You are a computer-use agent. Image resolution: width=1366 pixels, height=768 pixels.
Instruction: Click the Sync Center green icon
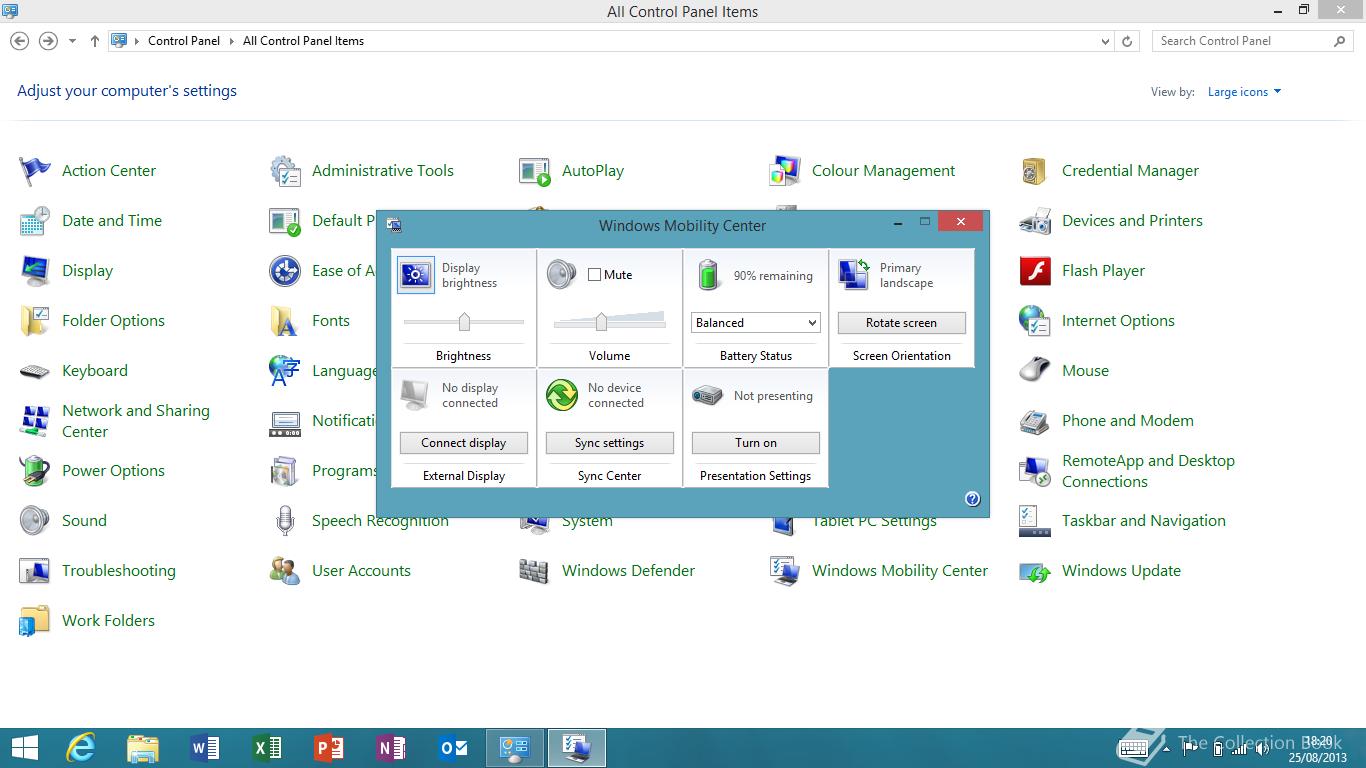[562, 395]
